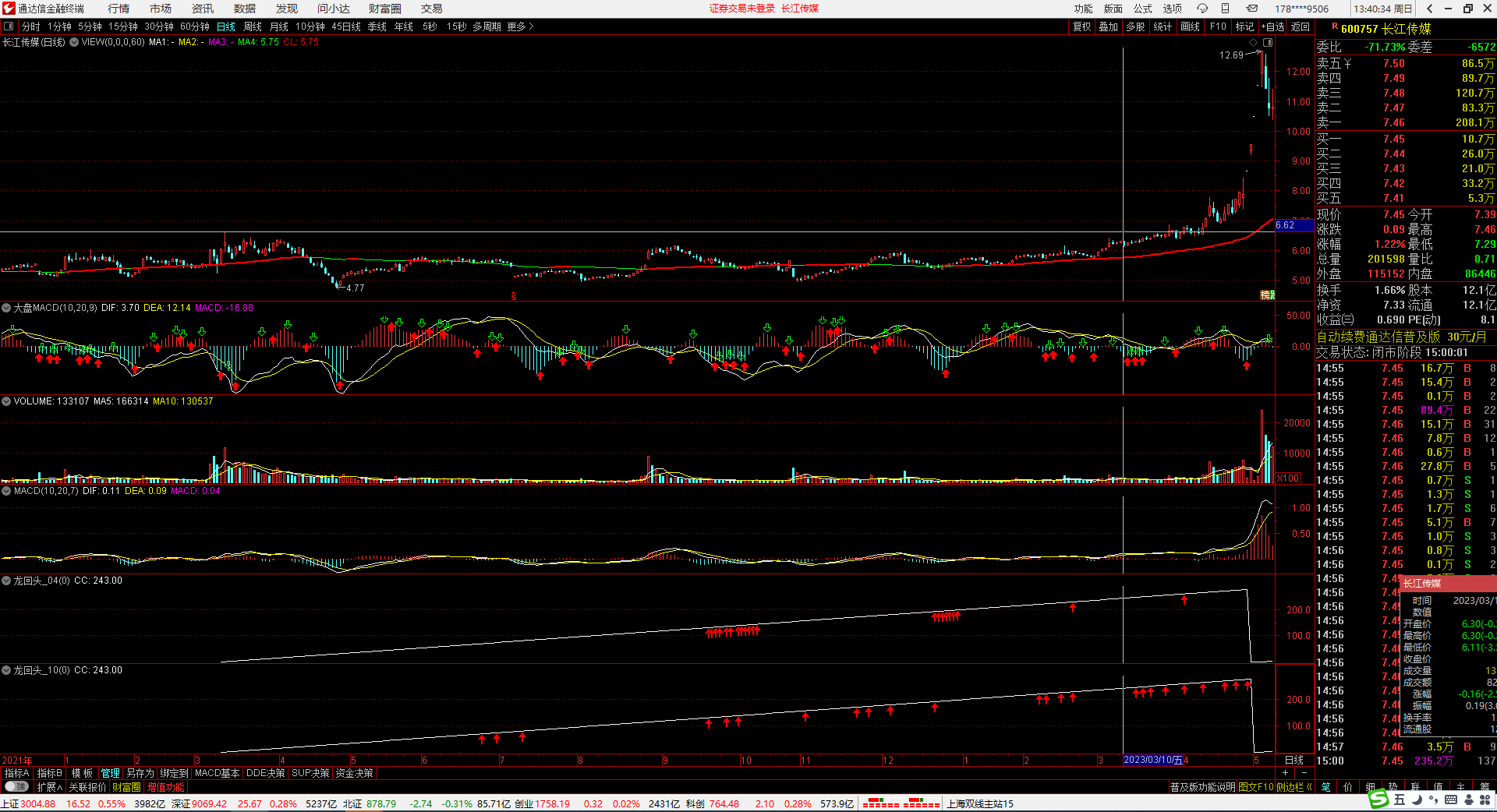
Task: Expand the 扩展 panel
Action: point(50,787)
